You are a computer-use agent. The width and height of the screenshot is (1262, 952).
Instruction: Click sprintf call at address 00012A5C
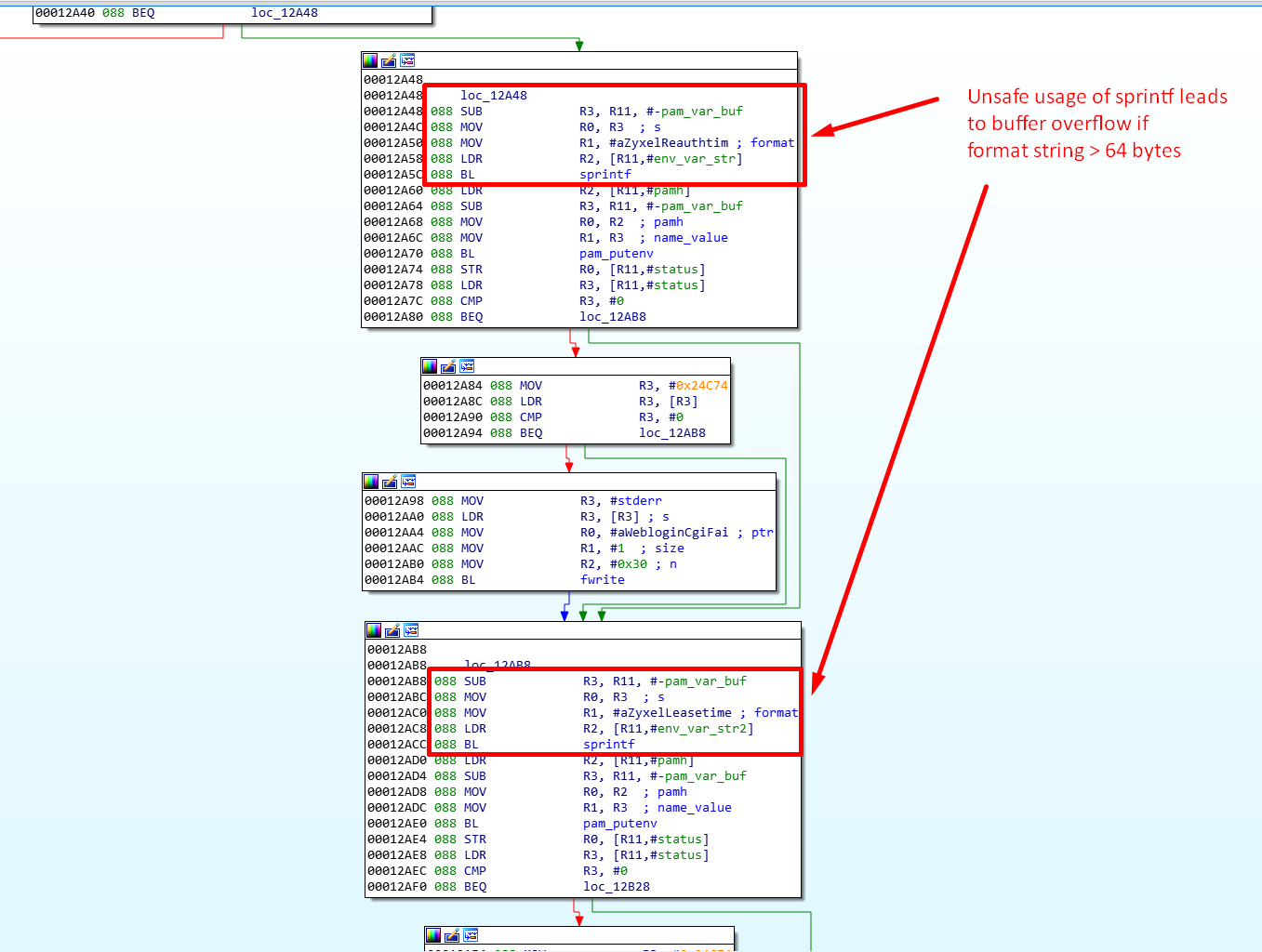click(x=605, y=175)
